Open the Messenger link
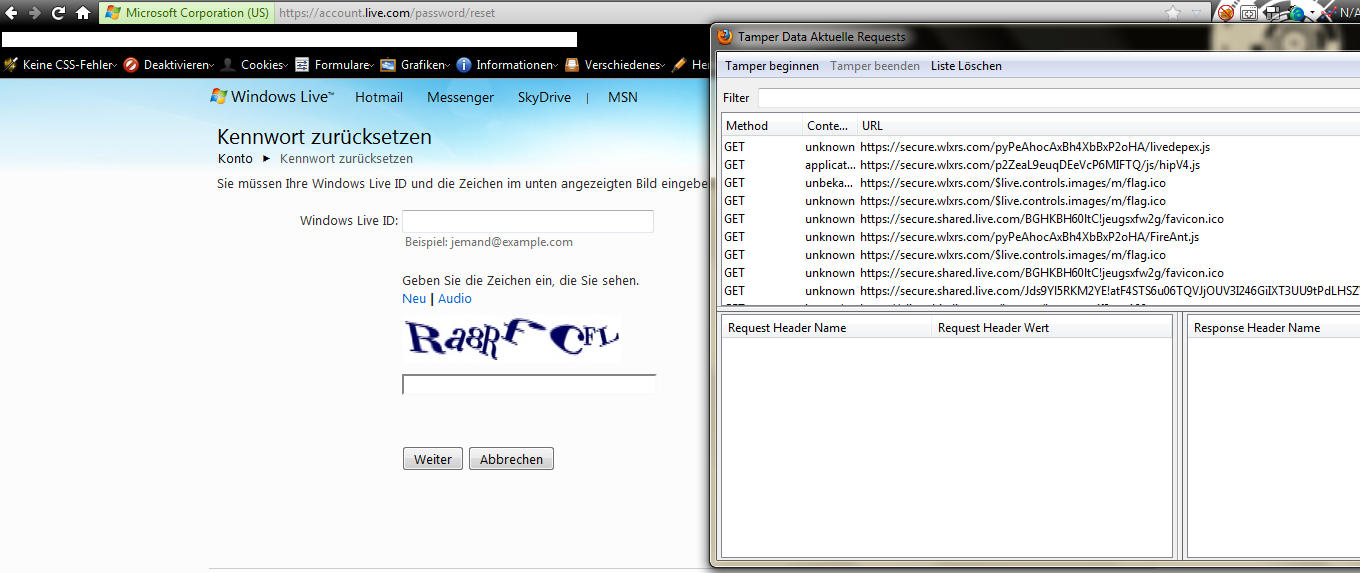This screenshot has width=1360, height=573. tap(460, 97)
